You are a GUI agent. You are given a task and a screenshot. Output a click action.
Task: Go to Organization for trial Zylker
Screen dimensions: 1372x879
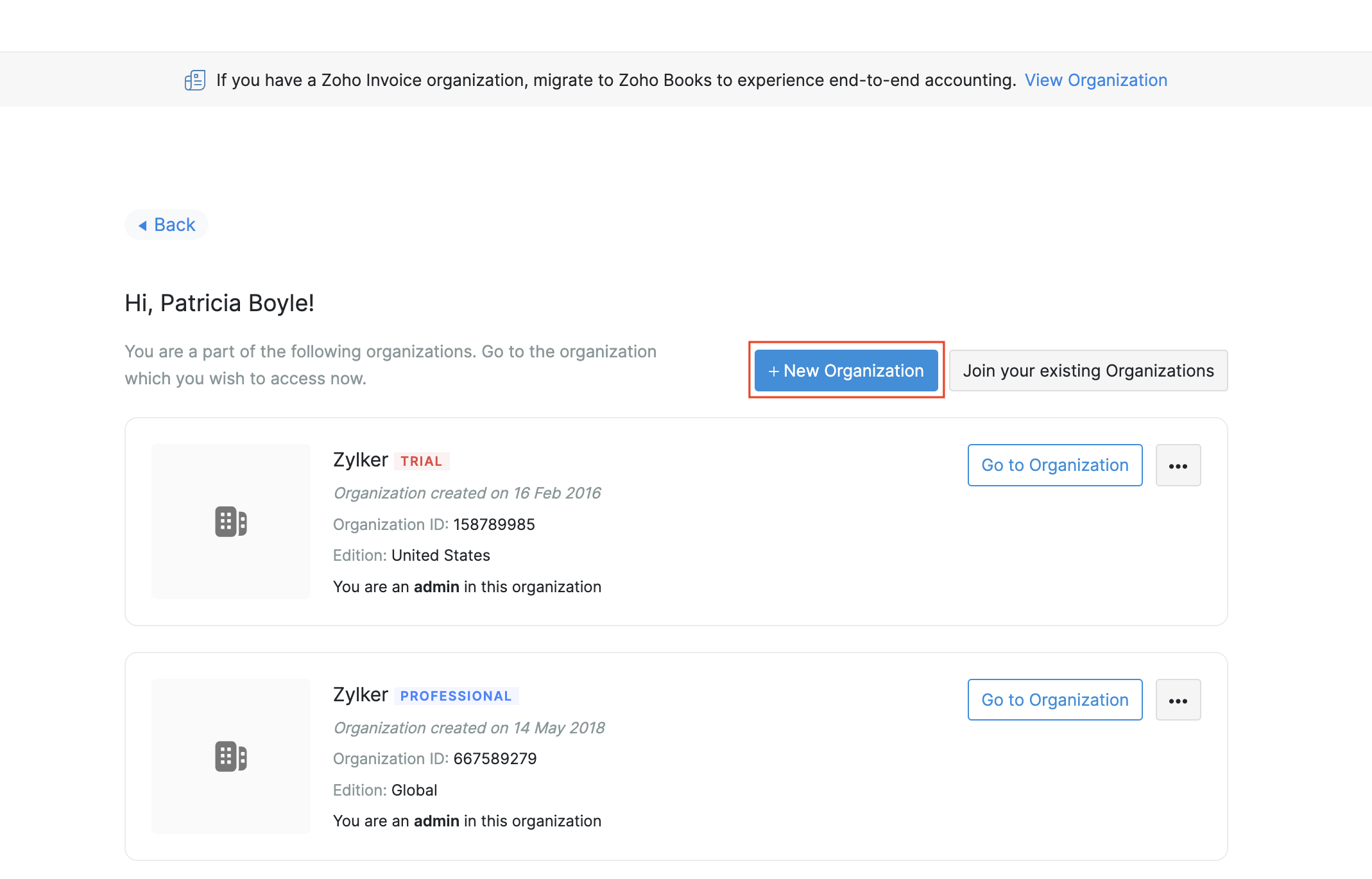pyautogui.click(x=1054, y=465)
